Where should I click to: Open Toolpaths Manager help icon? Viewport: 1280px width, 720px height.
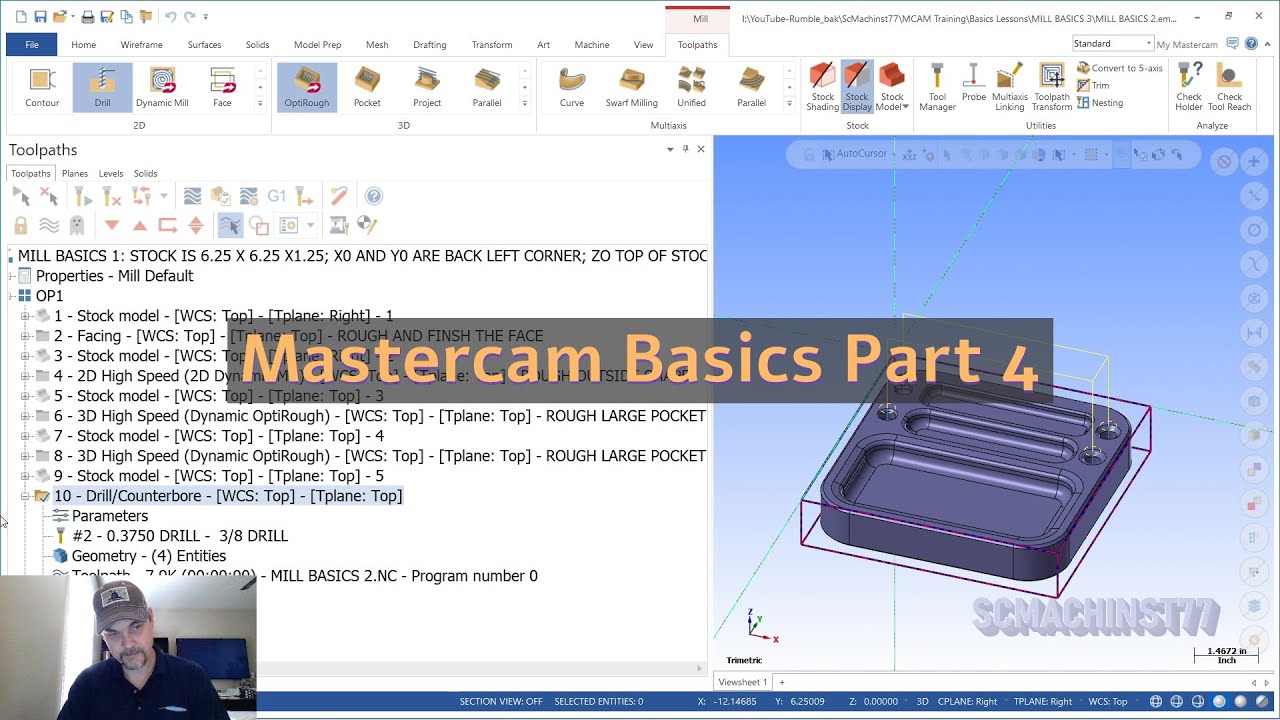point(373,196)
